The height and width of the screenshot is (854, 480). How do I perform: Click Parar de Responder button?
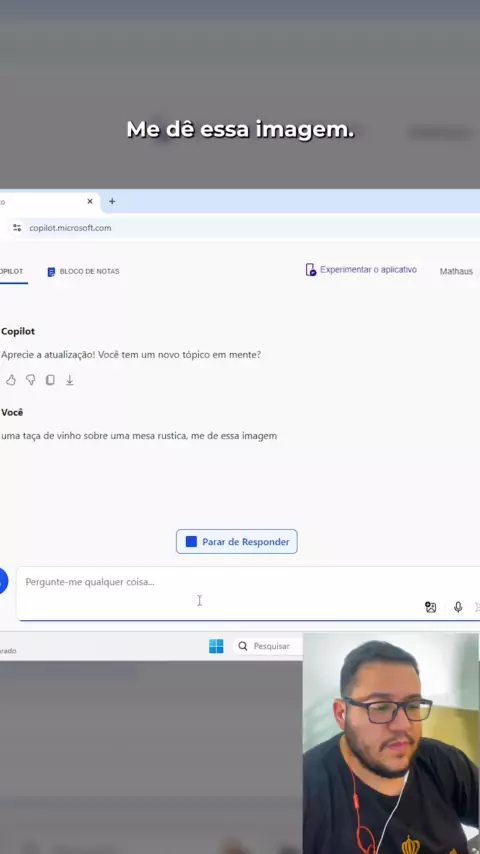236,541
